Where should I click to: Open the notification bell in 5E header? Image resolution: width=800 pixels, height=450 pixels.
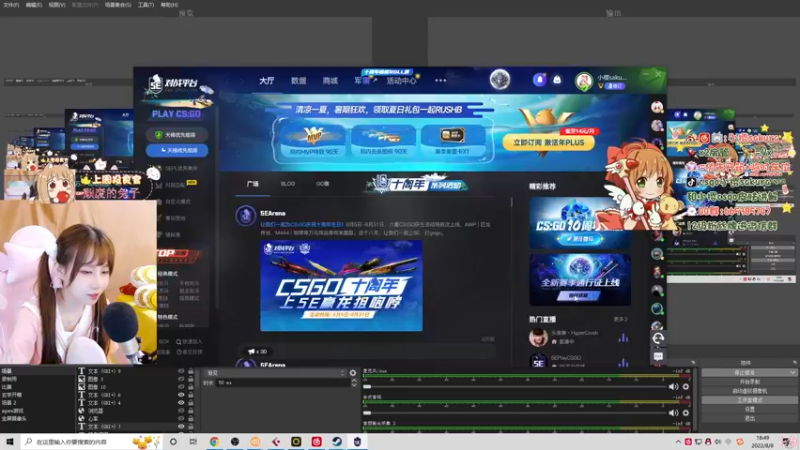click(539, 80)
